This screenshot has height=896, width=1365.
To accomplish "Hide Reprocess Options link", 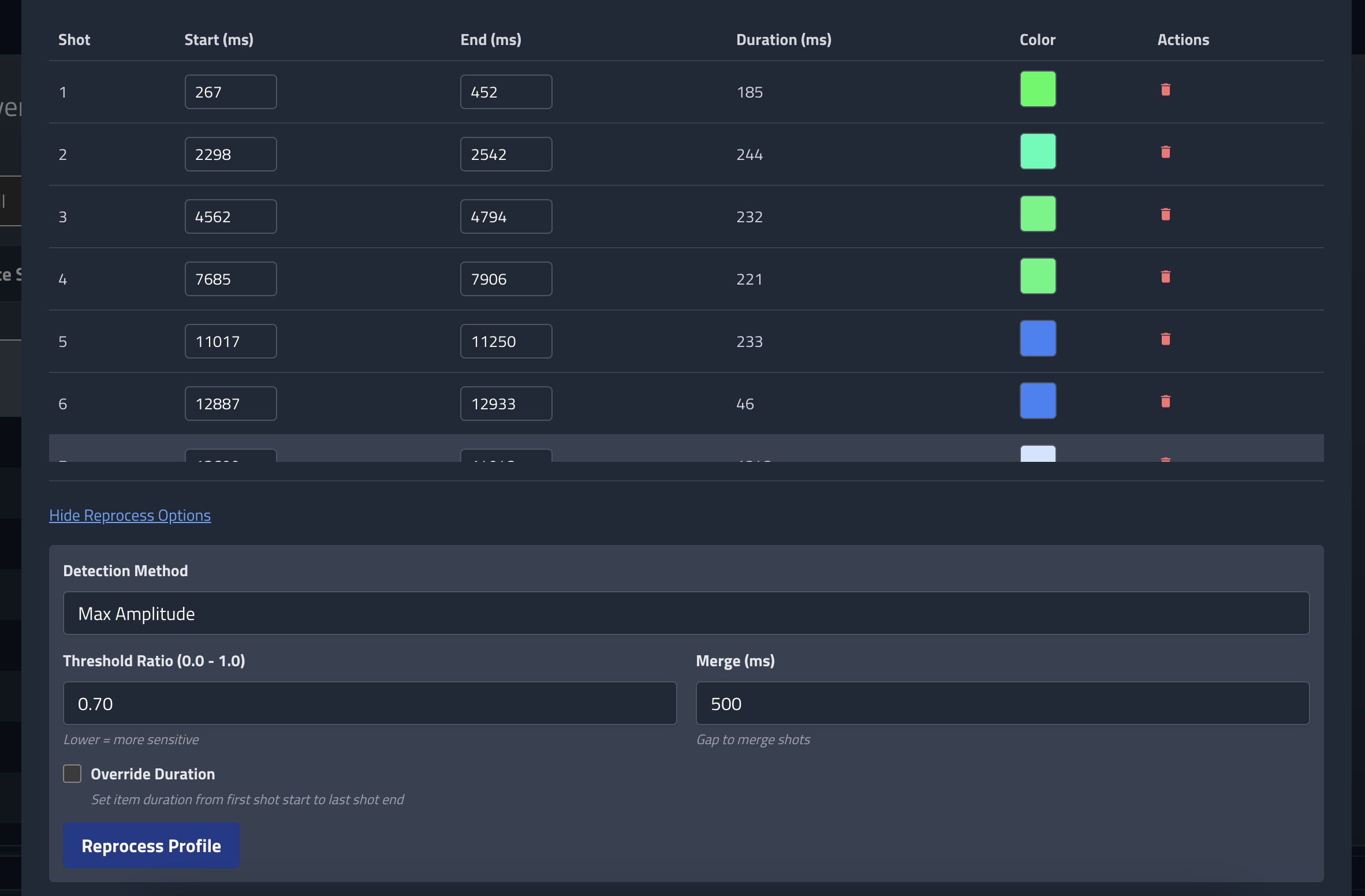I will 130,515.
